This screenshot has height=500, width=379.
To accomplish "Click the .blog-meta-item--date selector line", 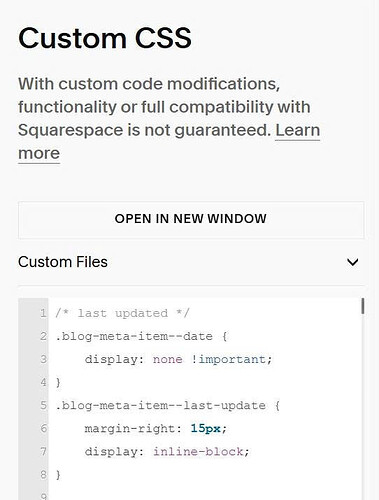I will [x=141, y=336].
